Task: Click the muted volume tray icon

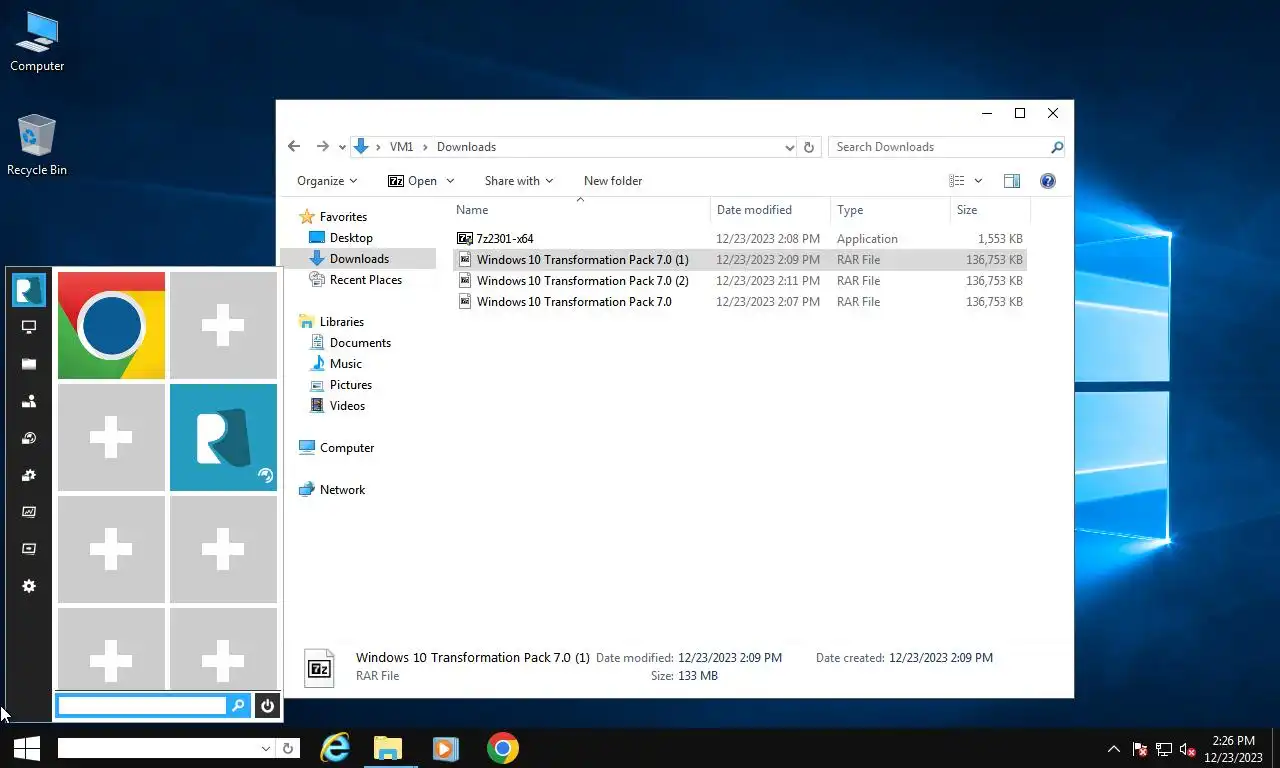Action: tap(1188, 749)
